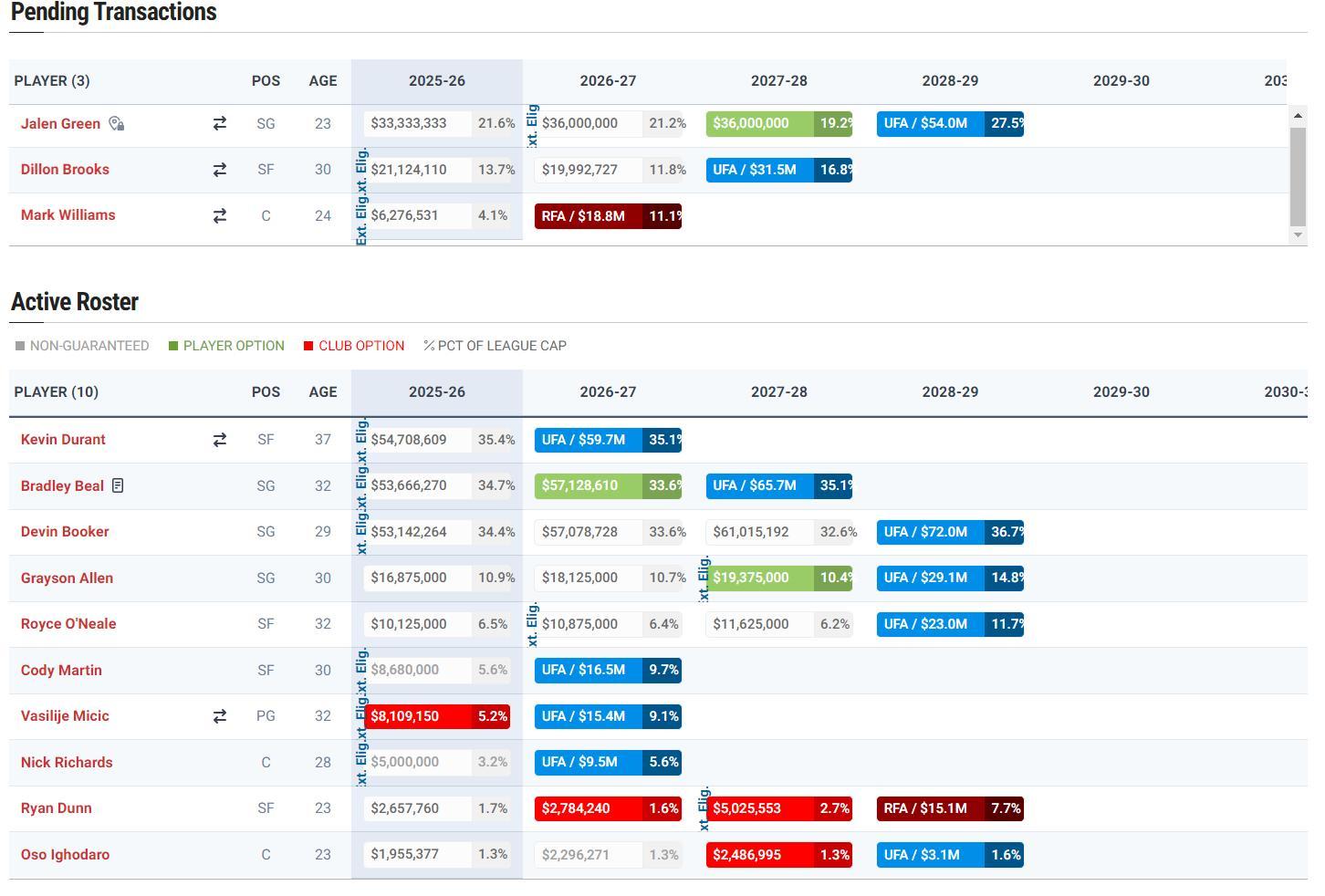Click the trade icon beside Jalen Green
The height and width of the screenshot is (896, 1325).
pyautogui.click(x=219, y=123)
